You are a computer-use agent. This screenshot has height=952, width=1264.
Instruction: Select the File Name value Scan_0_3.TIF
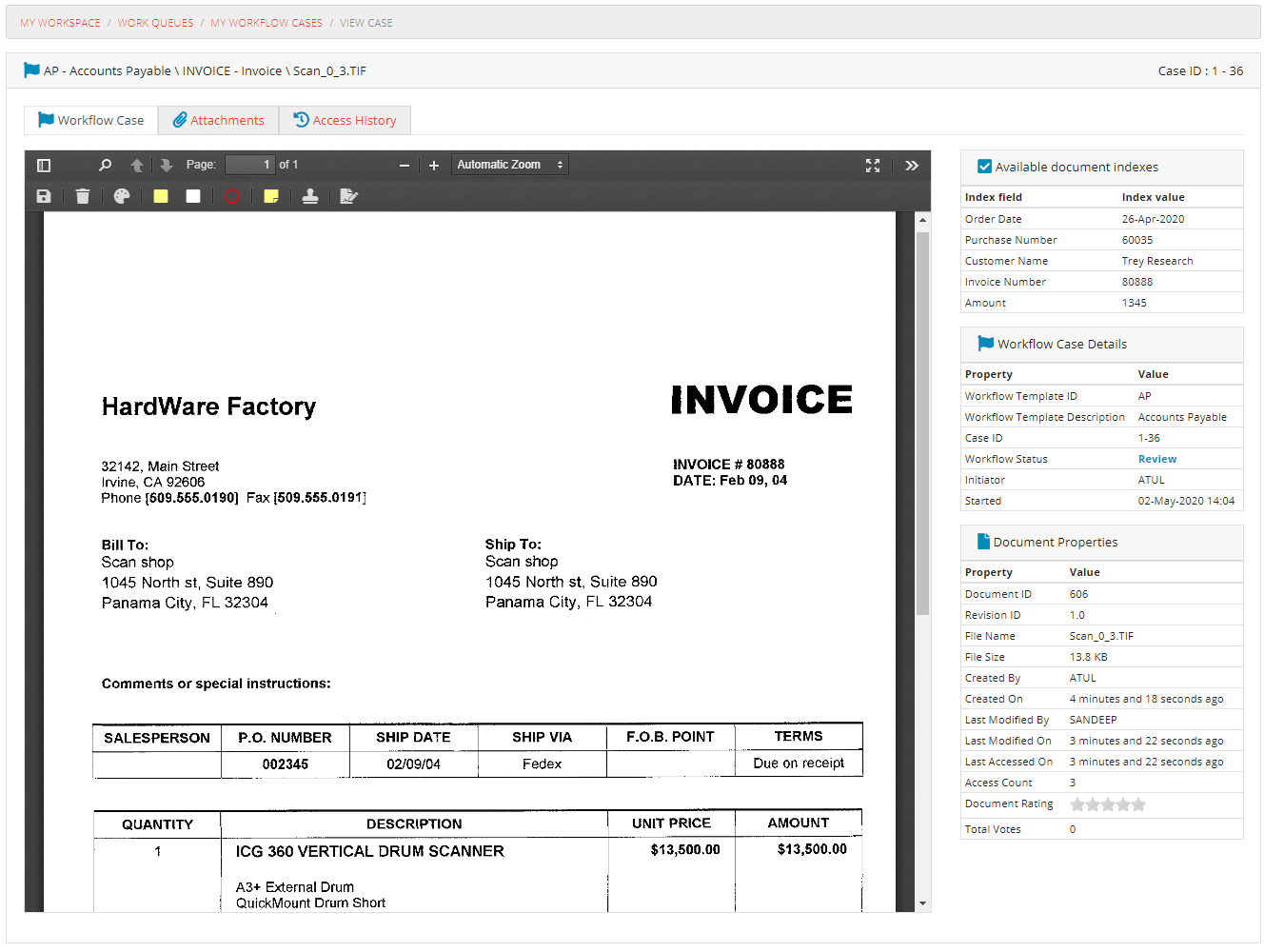1101,636
